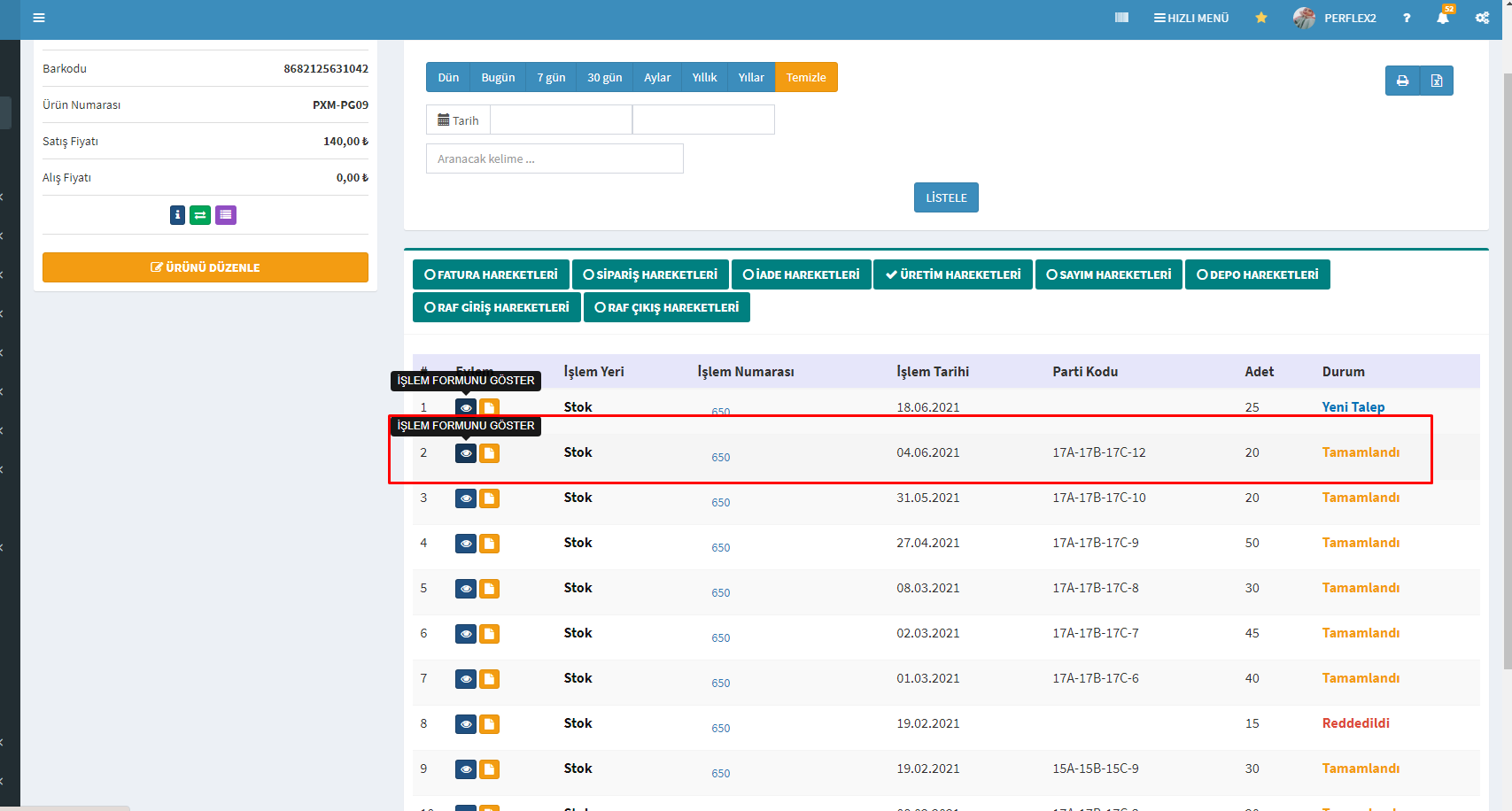Image resolution: width=1512 pixels, height=811 pixels.
Task: Show form for row 3 via eye icon
Action: 466,498
